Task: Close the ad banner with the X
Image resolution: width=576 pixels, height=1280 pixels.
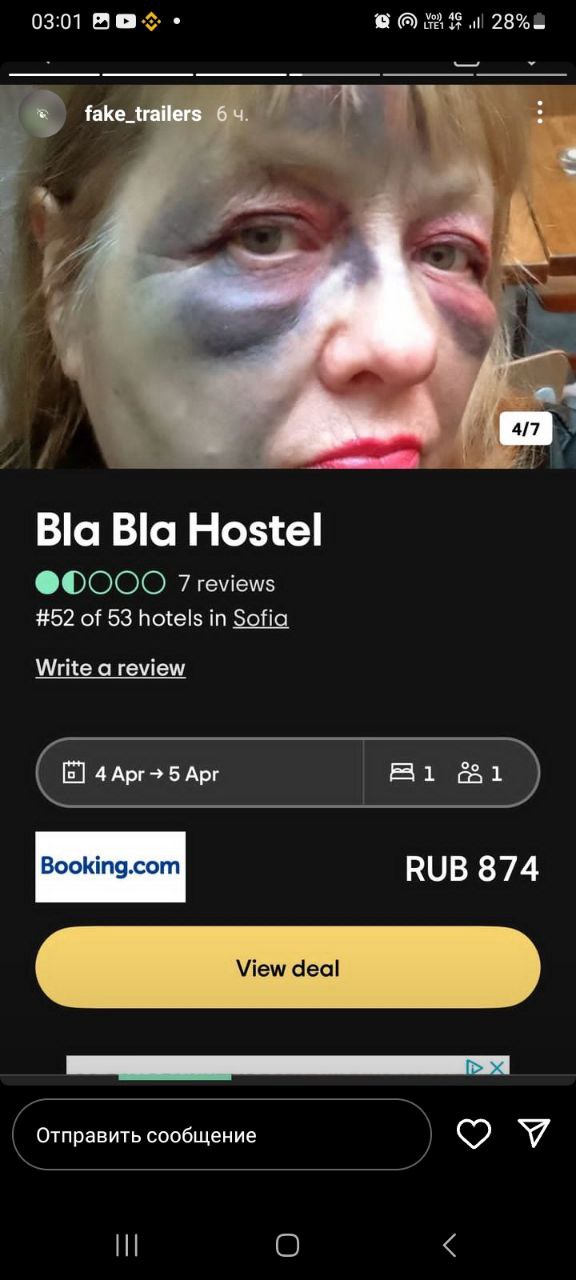Action: point(498,1067)
